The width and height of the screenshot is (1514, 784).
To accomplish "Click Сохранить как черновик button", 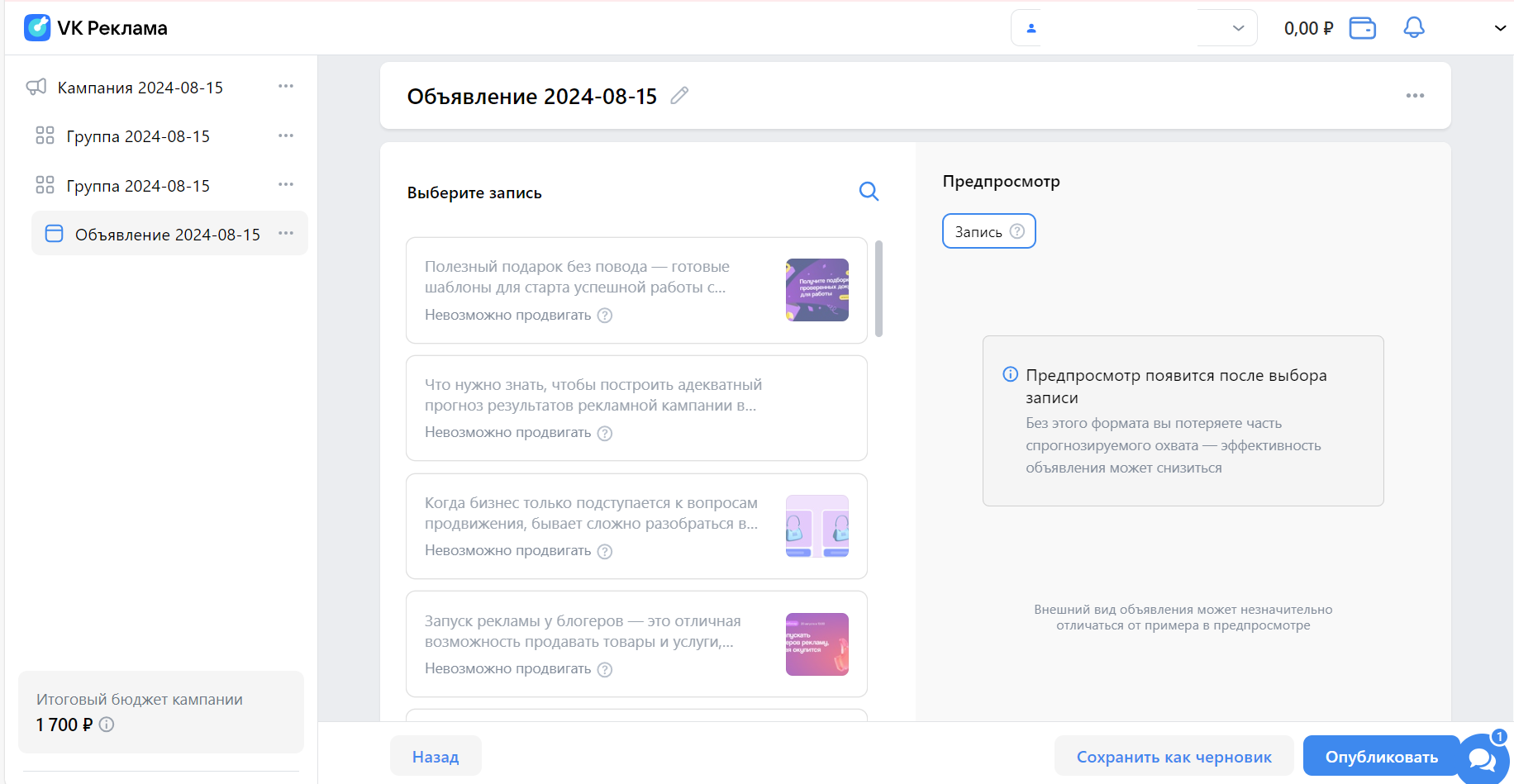I will click(1174, 756).
